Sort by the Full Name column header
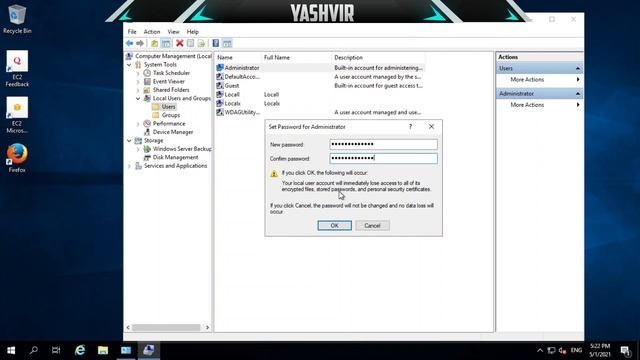Screen dimensions: 640x360 296,58
